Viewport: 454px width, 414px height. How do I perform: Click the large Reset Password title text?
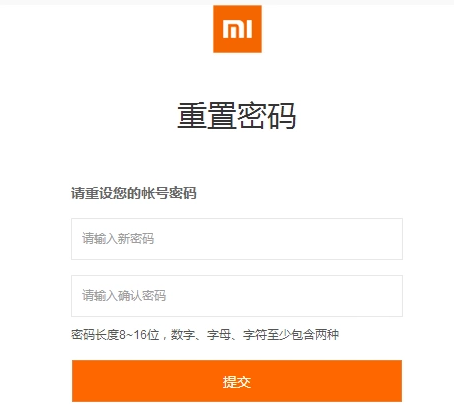237,116
